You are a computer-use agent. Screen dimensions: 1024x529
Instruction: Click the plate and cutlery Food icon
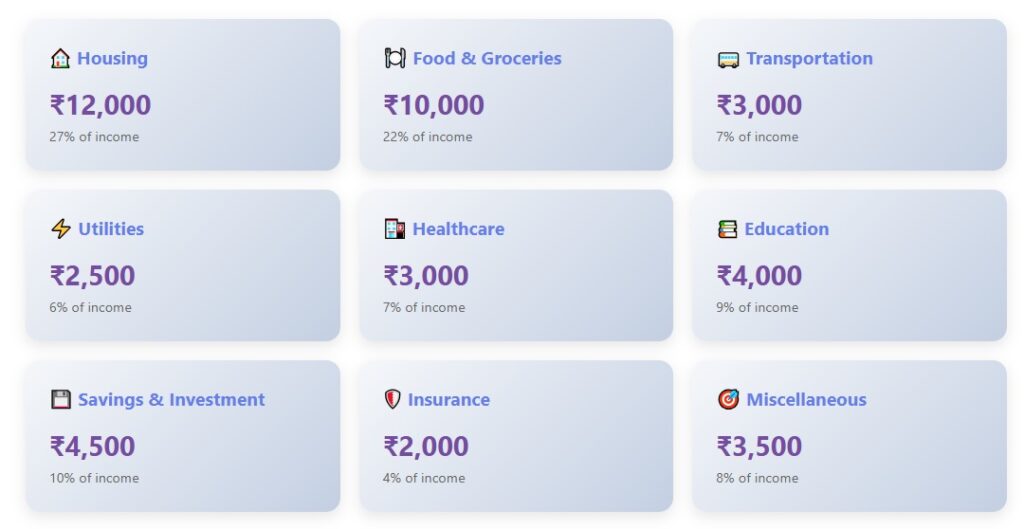(394, 59)
